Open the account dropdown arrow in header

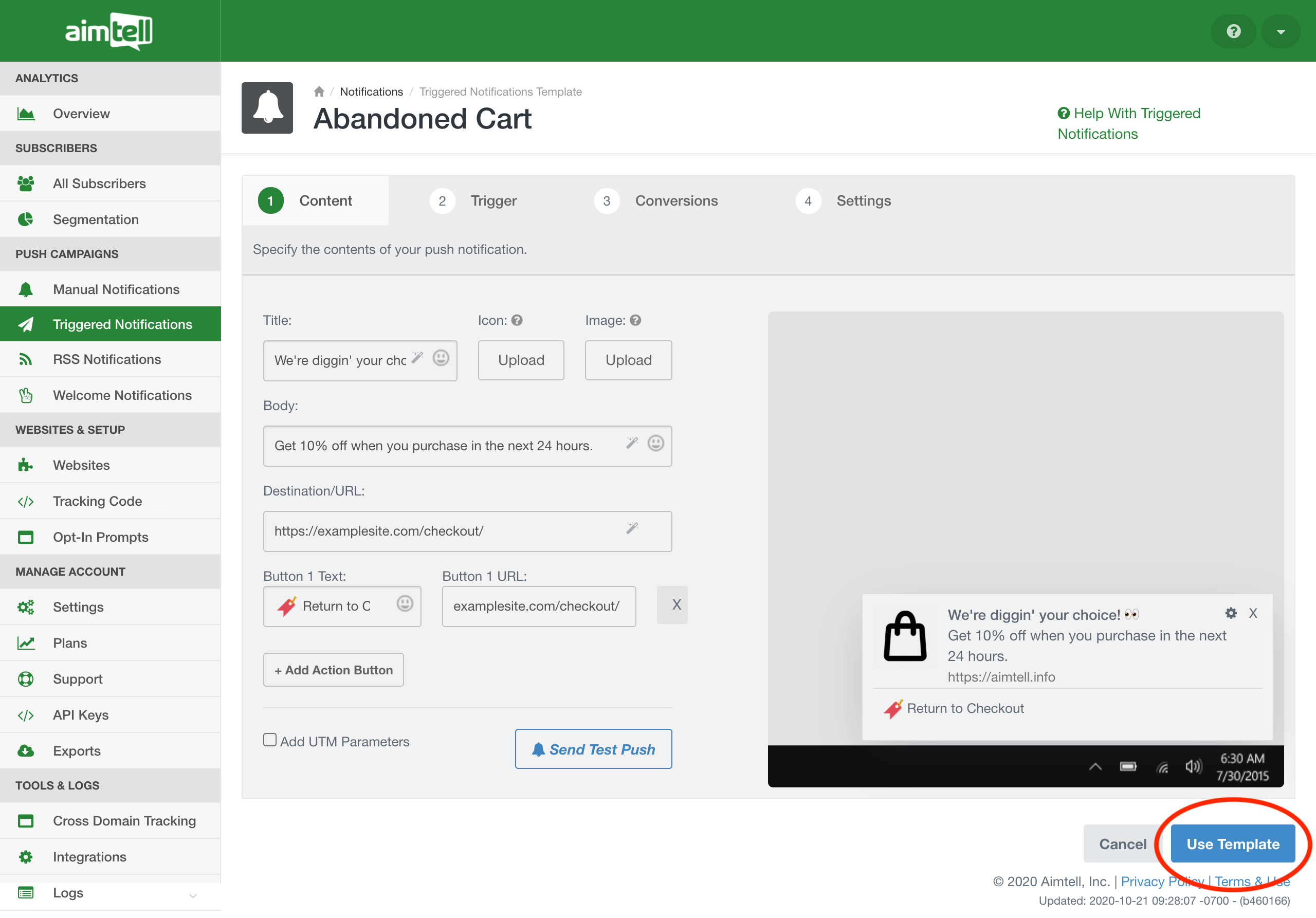(1281, 31)
